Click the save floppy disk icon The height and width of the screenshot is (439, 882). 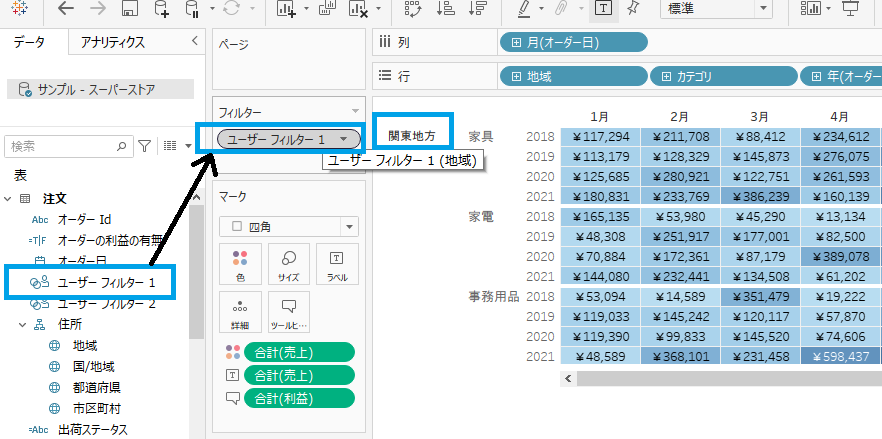129,9
